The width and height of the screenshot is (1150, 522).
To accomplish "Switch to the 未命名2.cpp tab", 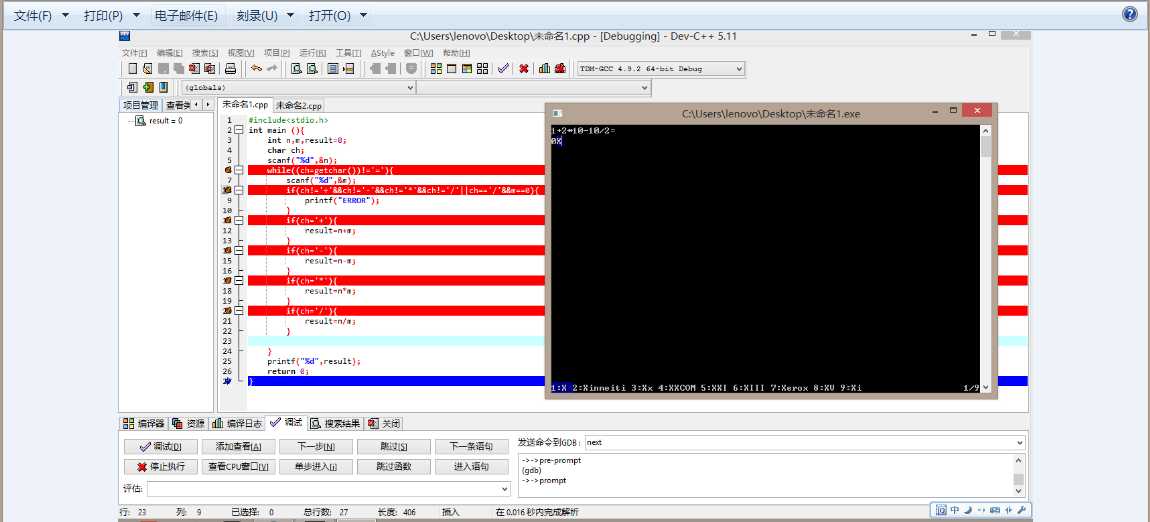I will 299,106.
